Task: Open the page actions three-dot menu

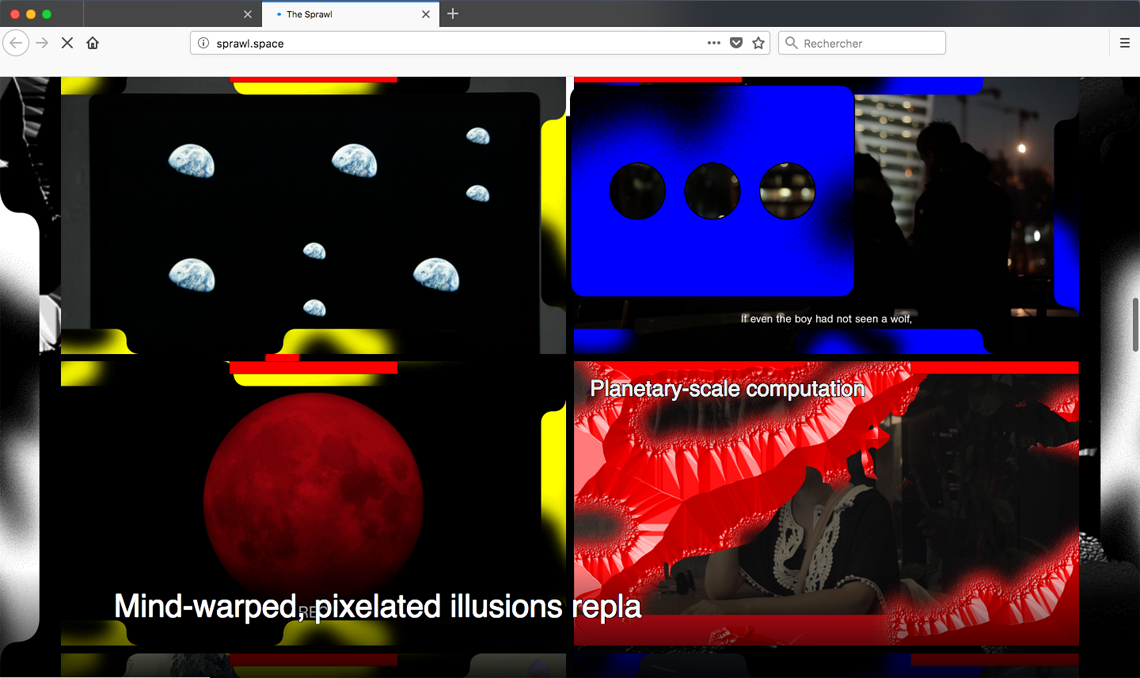Action: pos(713,43)
